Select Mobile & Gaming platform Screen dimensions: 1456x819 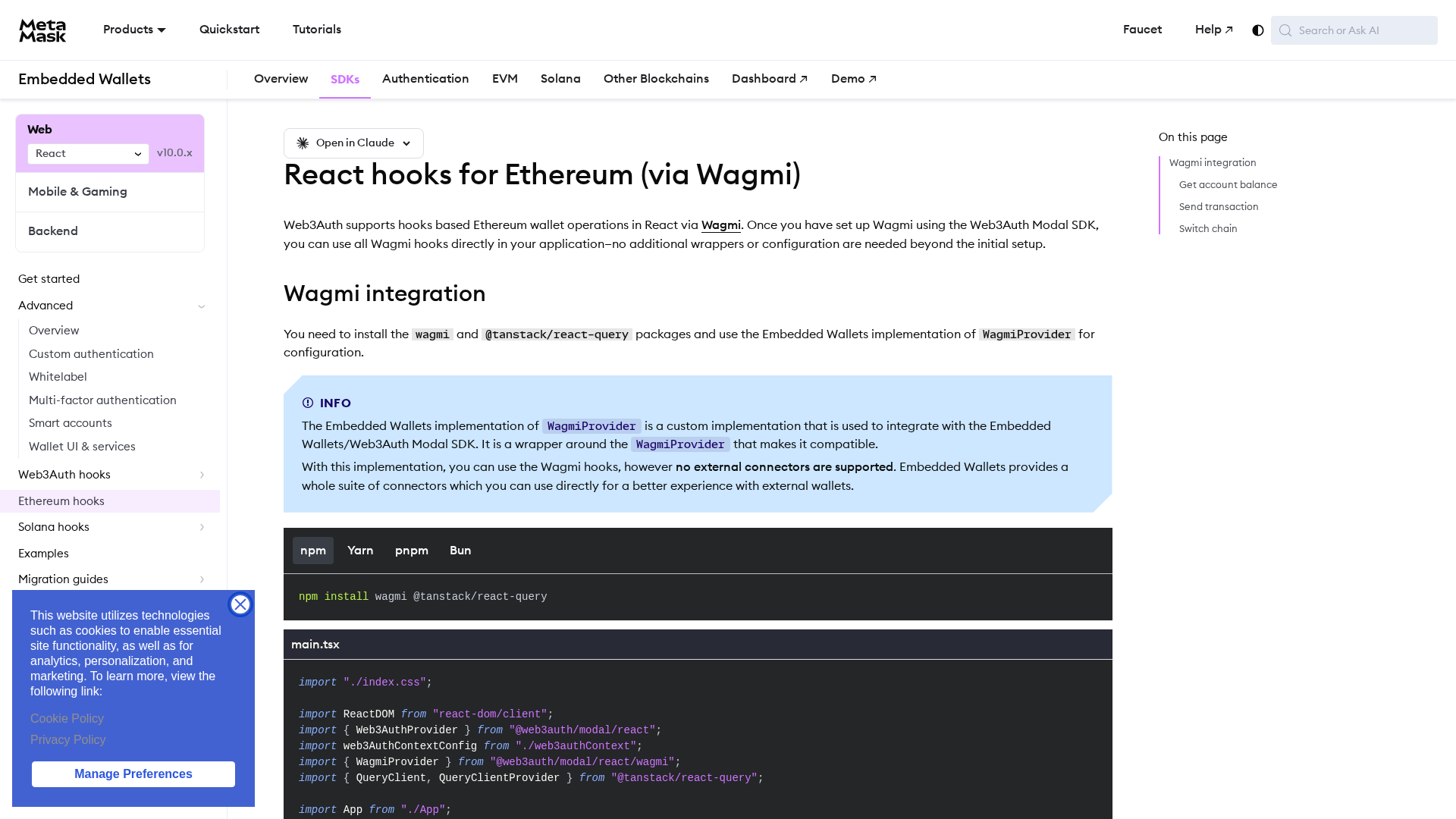pos(110,192)
